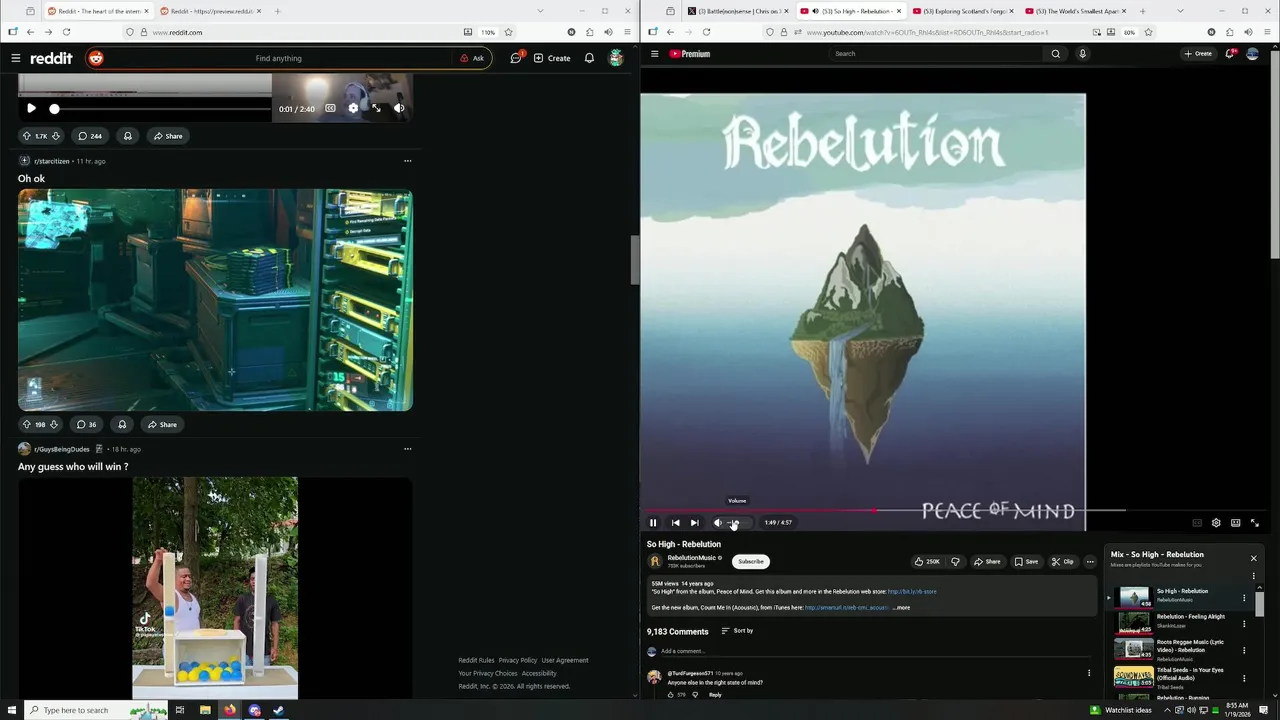Click Ask button in Reddit search bar
1280x720 pixels.
point(472,58)
